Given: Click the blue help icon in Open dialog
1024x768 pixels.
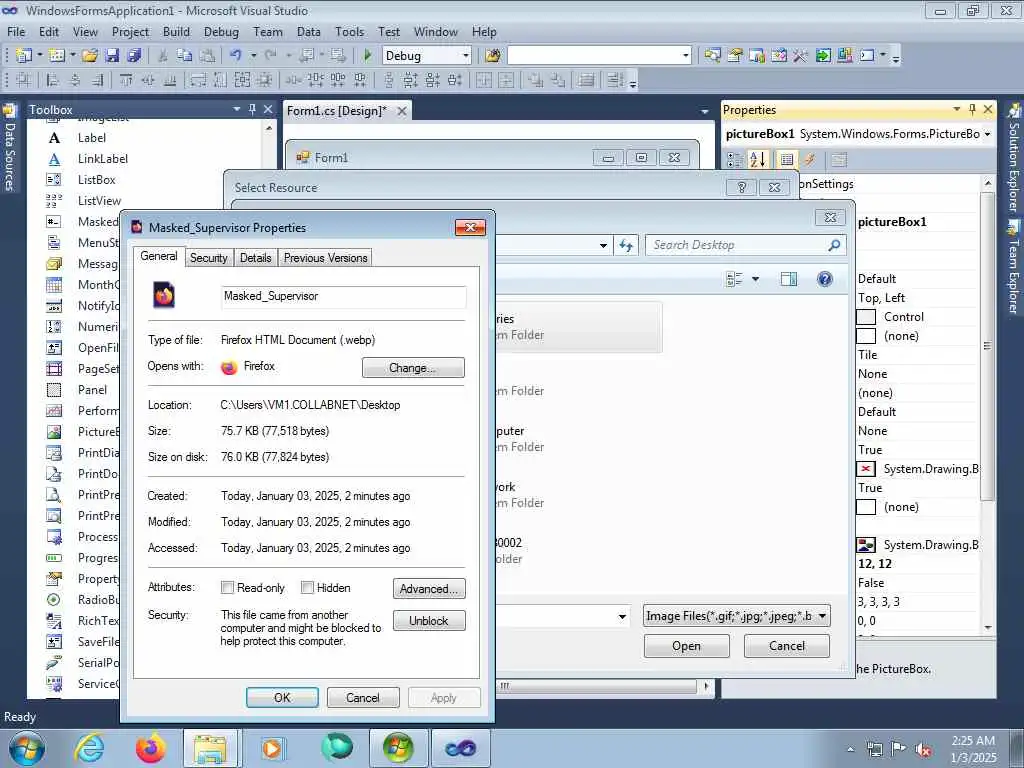Looking at the screenshot, I should (x=825, y=280).
